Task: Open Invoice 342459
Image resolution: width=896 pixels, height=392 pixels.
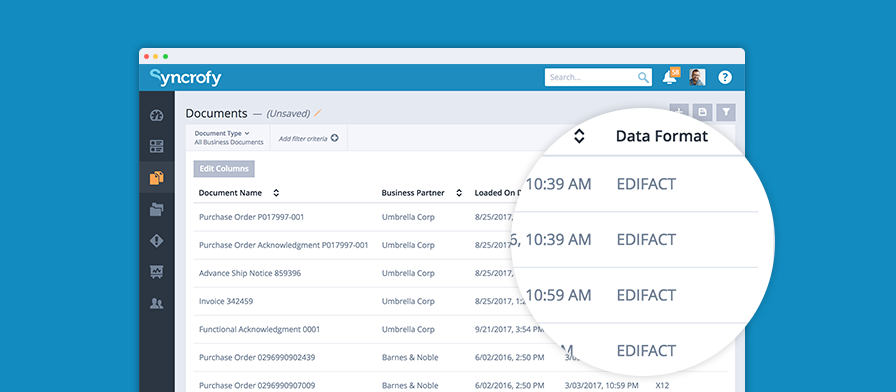Action: (x=226, y=301)
